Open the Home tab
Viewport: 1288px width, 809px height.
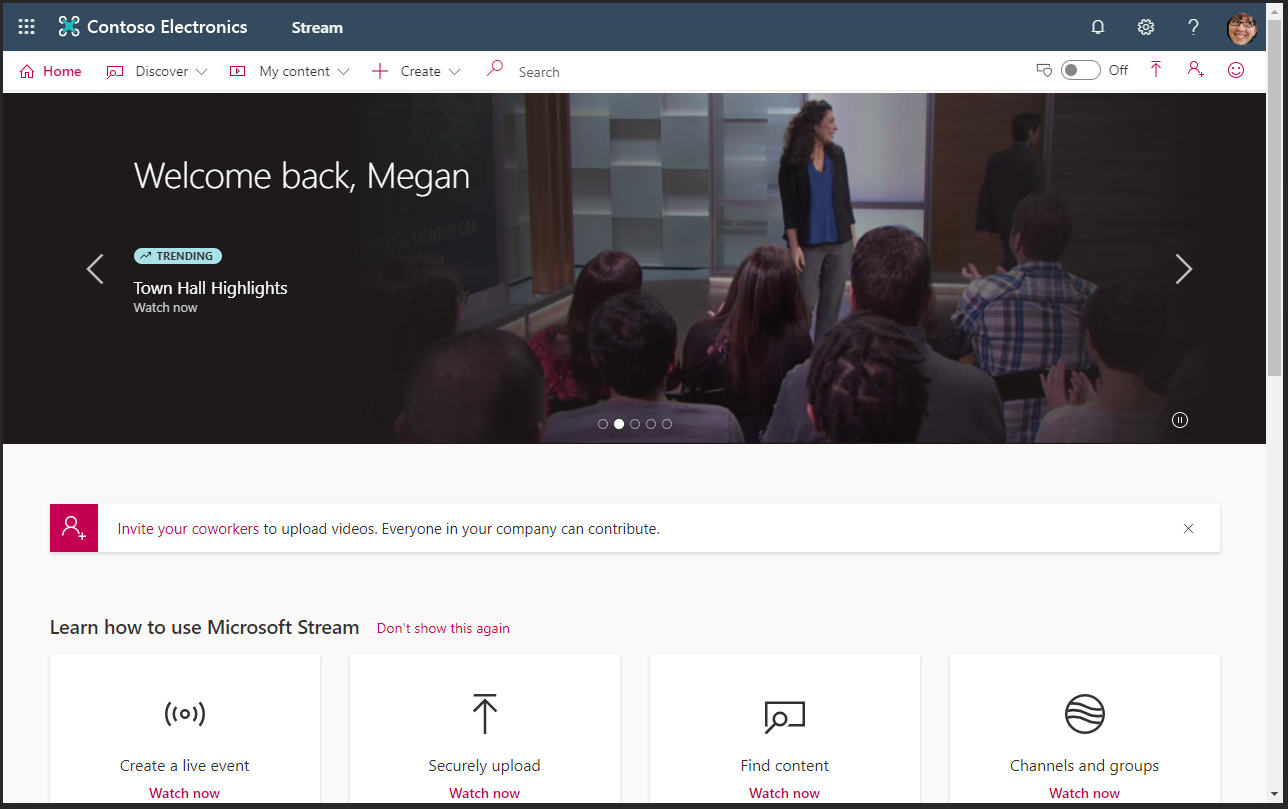point(50,71)
